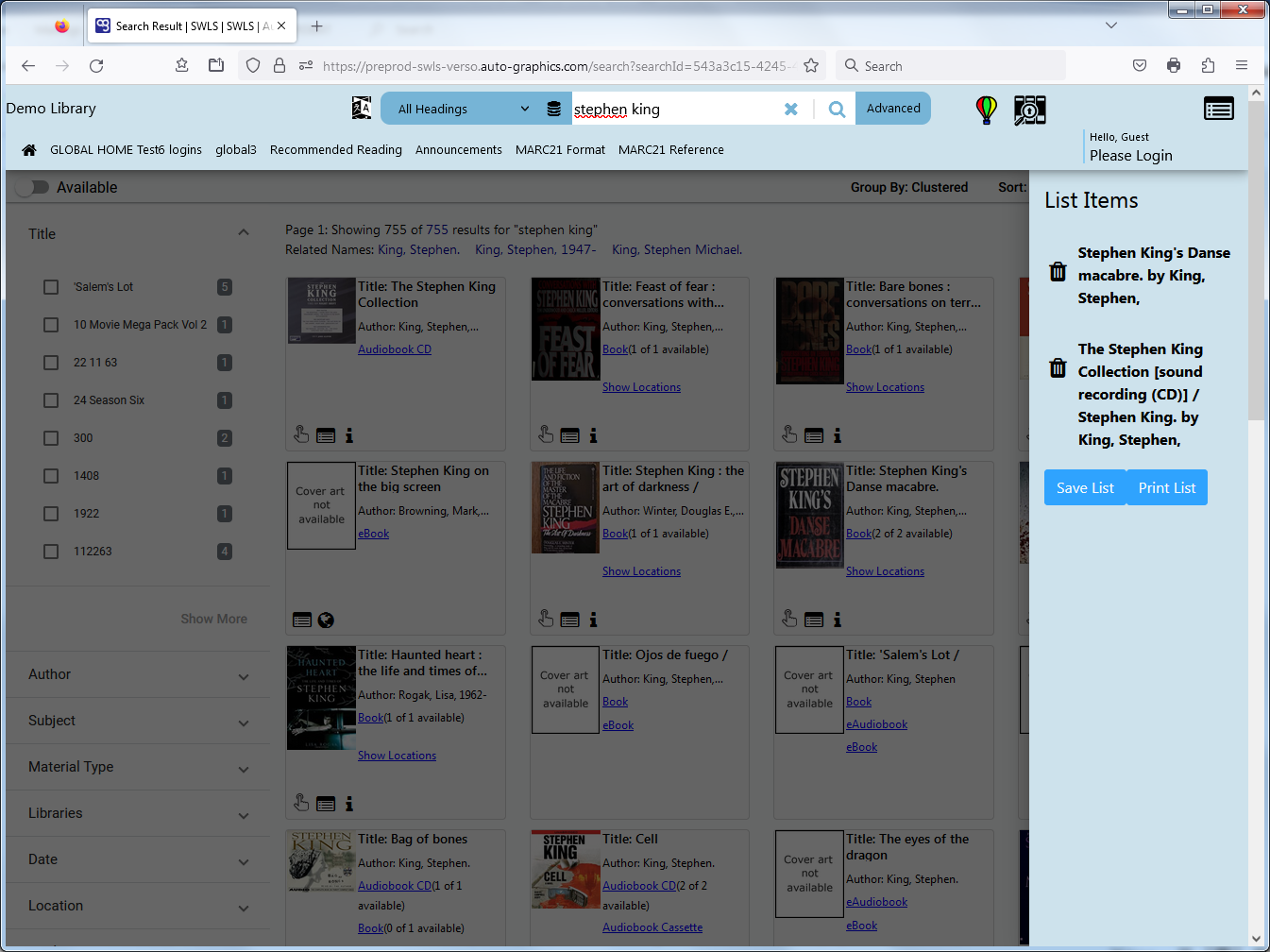Open Group By: Clustered dropdown
The width and height of the screenshot is (1270, 952).
[x=908, y=187]
